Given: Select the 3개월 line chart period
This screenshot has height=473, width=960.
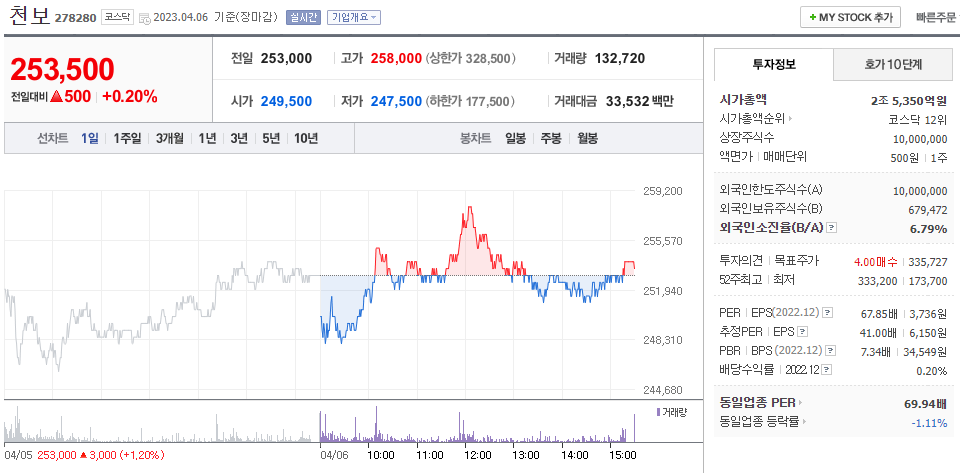Looking at the screenshot, I should coord(170,138).
